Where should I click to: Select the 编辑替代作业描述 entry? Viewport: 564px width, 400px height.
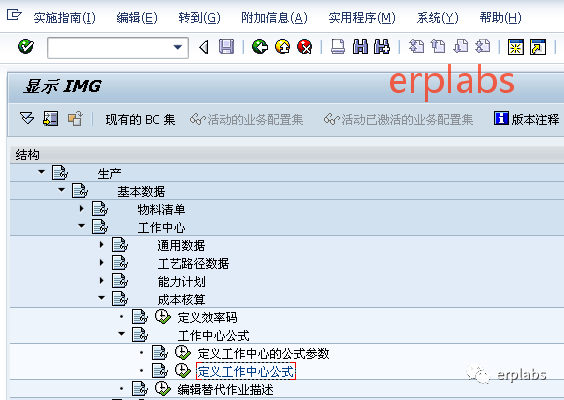[225, 390]
